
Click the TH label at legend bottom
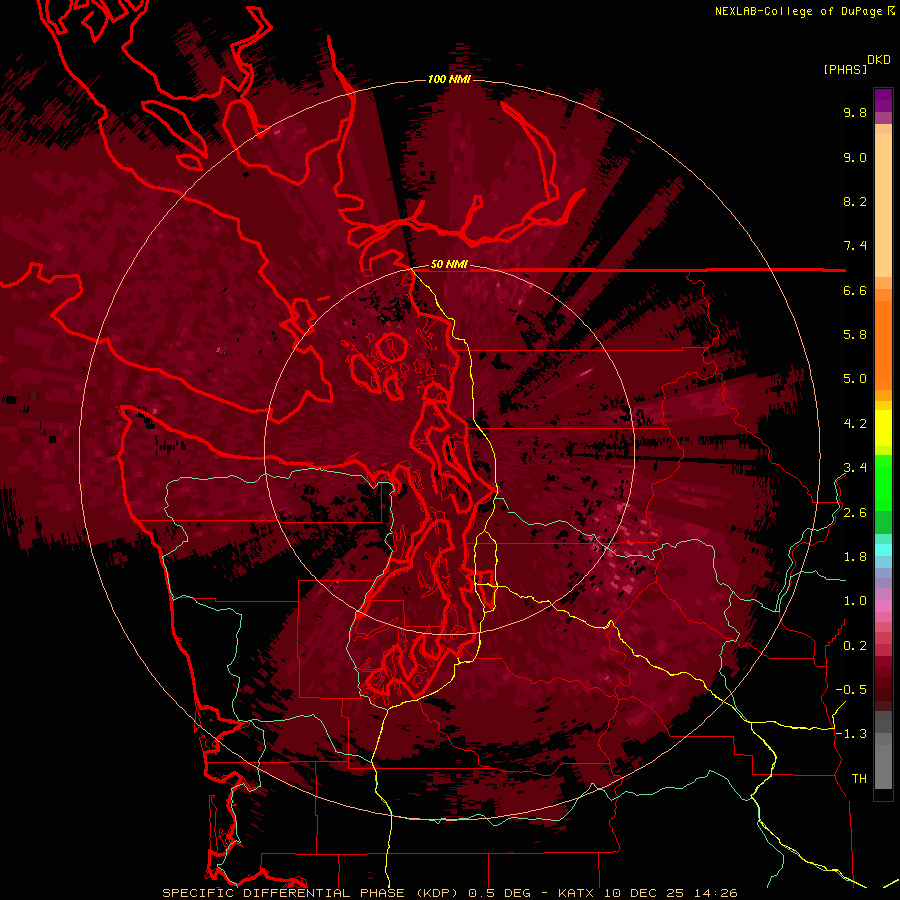pyautogui.click(x=859, y=779)
